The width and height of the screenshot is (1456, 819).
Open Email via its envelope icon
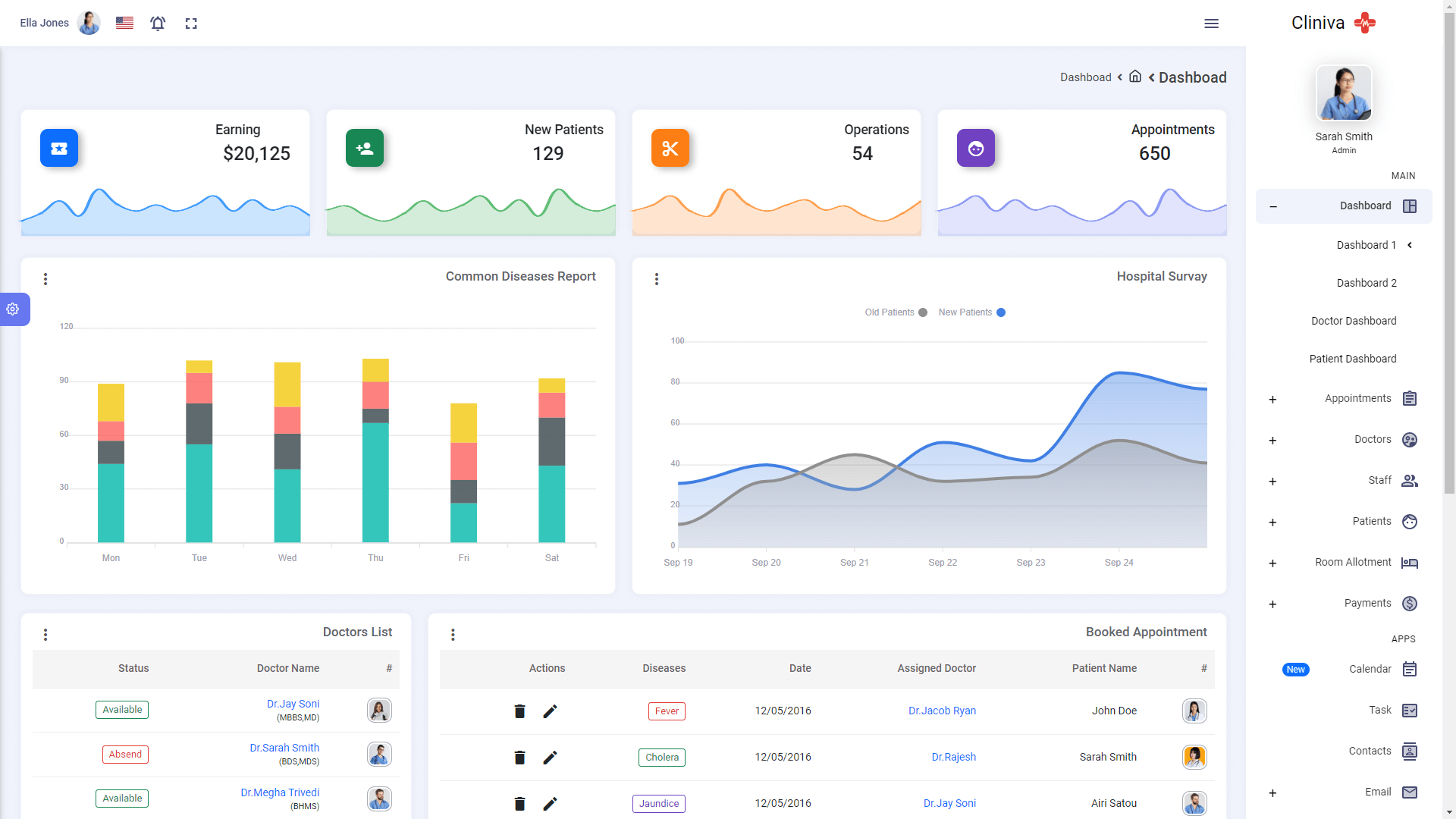[1410, 792]
